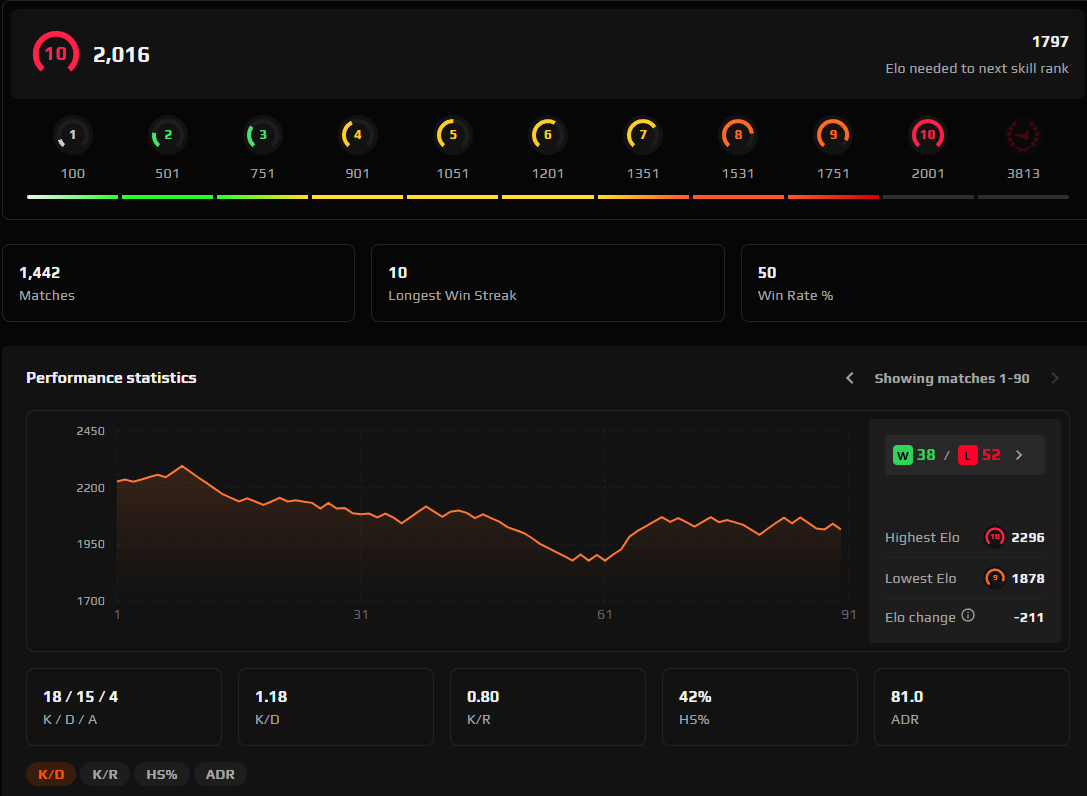
Task: Click the 1751 Elo threshold label
Action: point(833,173)
